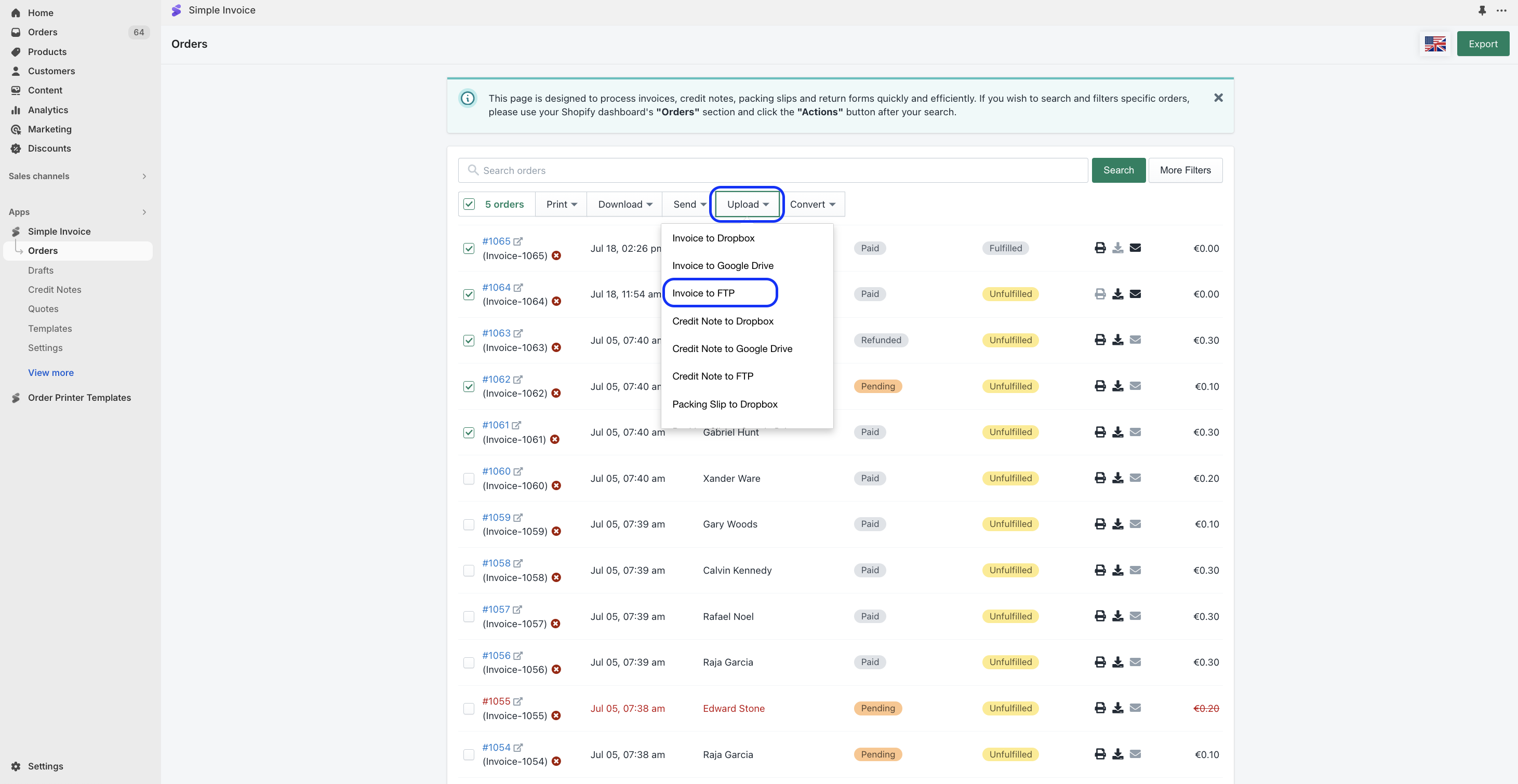Image resolution: width=1518 pixels, height=784 pixels.
Task: Click the pin icon in top bar
Action: pos(1482,10)
